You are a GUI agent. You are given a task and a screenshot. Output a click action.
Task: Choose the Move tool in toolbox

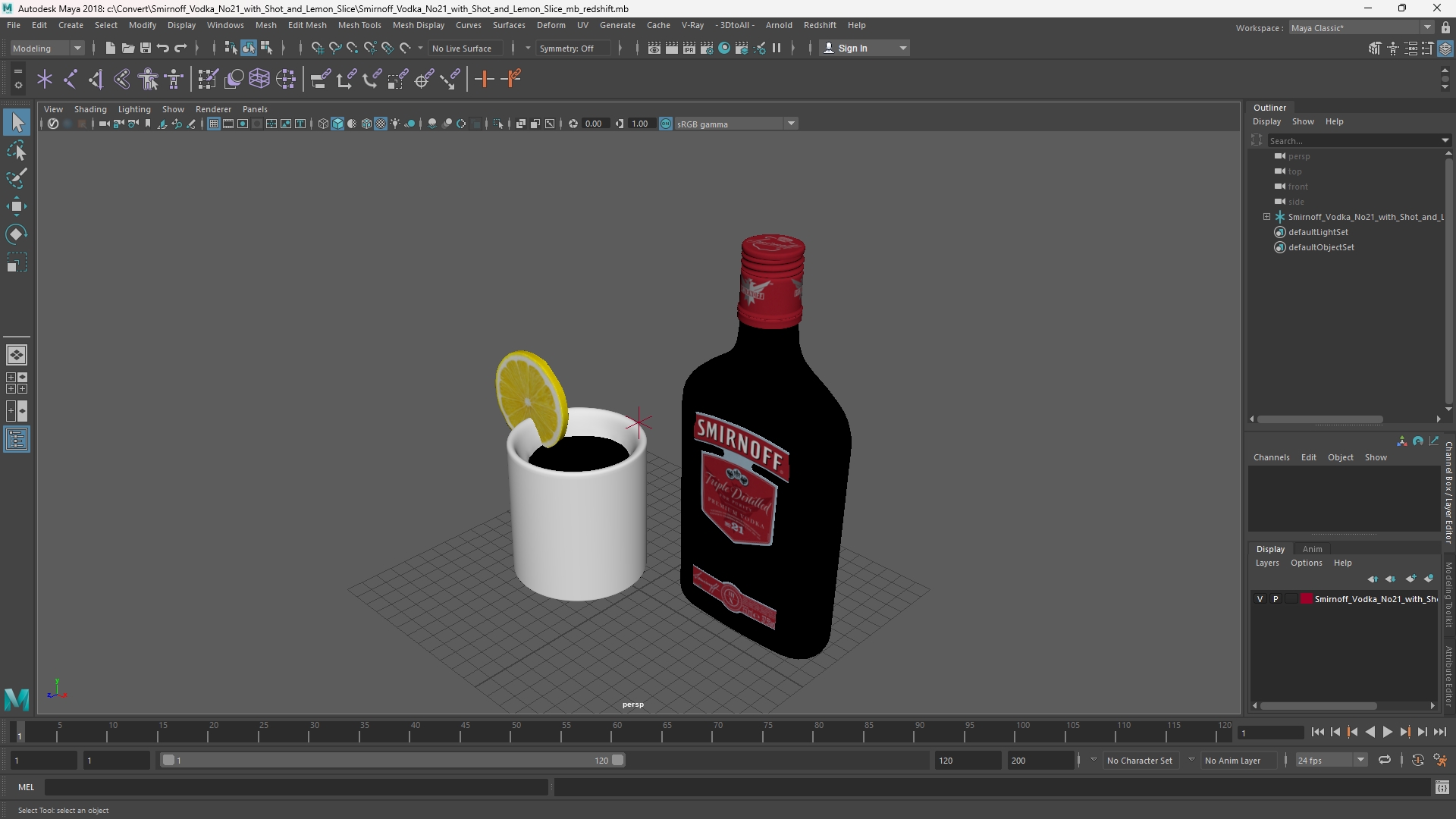tap(17, 206)
